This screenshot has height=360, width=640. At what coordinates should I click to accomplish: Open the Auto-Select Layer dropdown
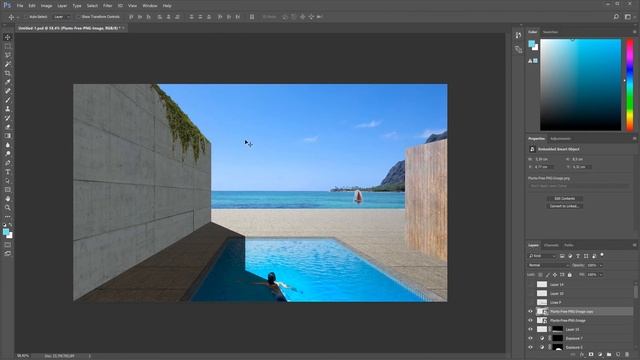pyautogui.click(x=62, y=17)
